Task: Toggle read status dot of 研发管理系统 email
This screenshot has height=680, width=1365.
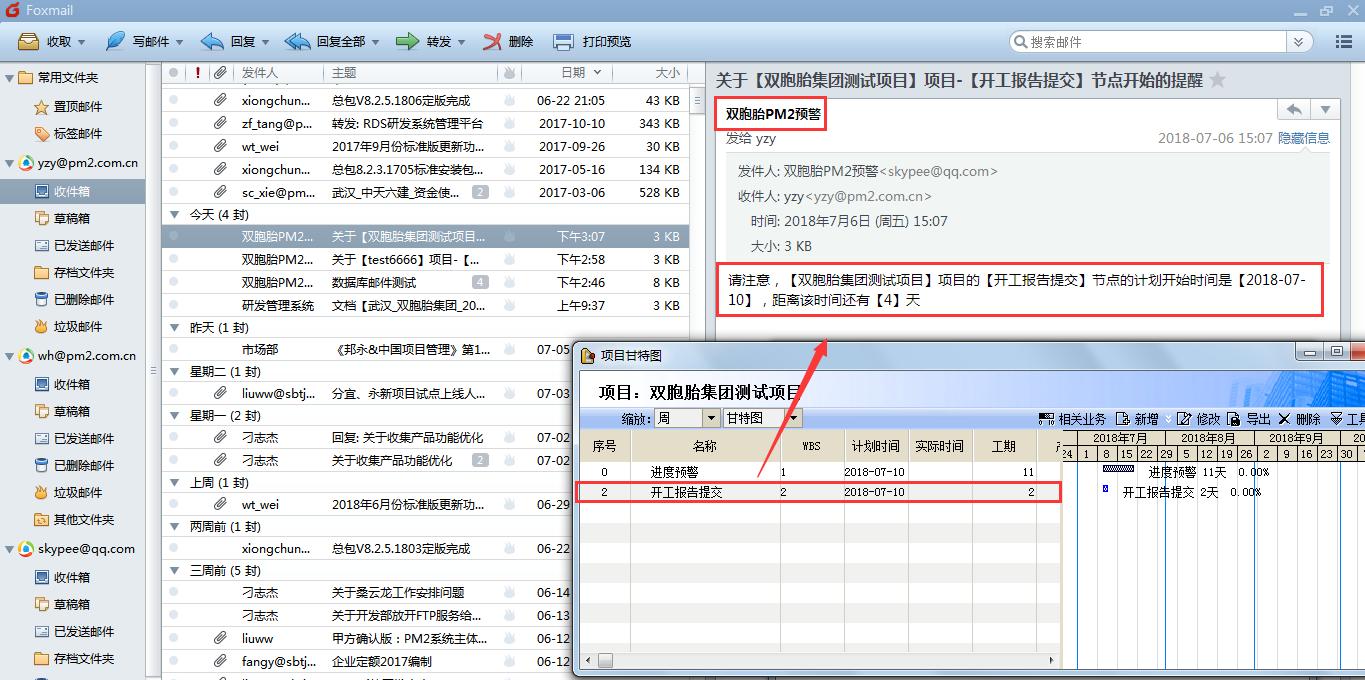Action: [x=174, y=305]
